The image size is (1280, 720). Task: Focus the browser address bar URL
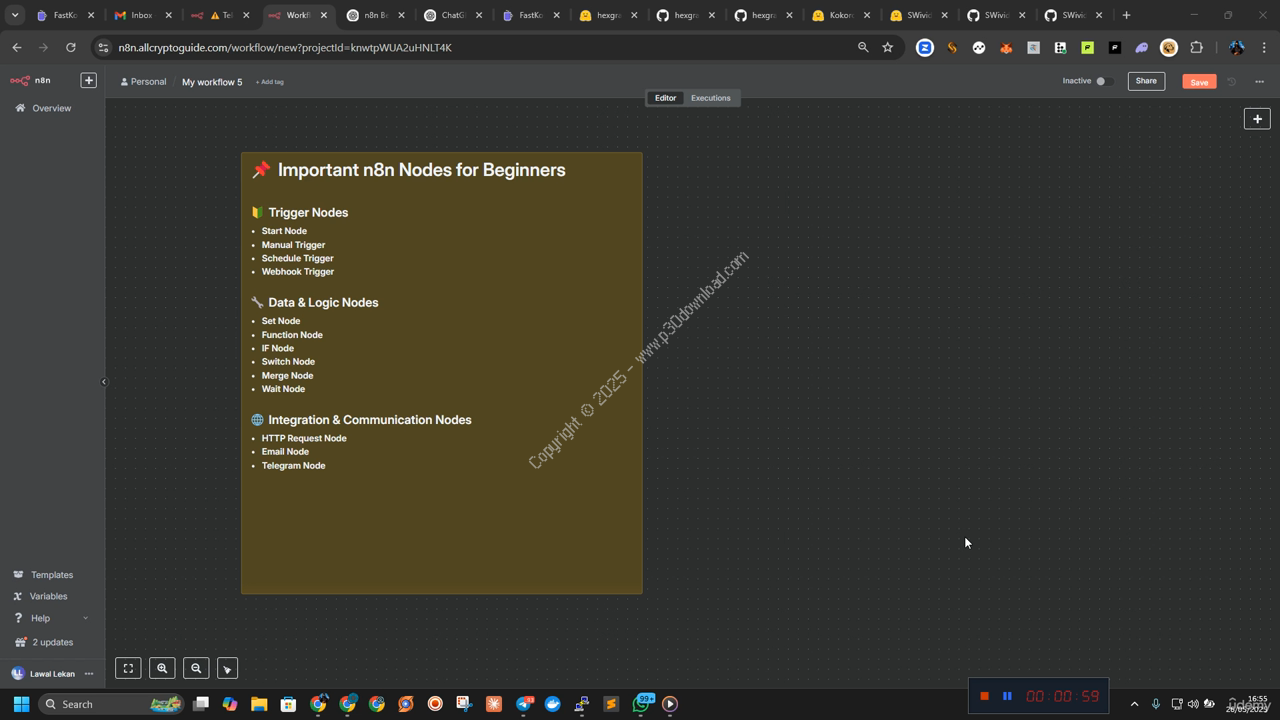pos(285,47)
